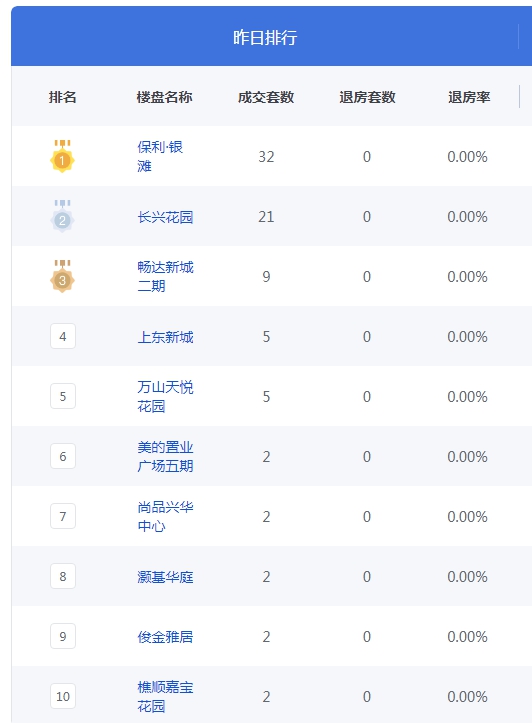Switch to the 昨日排行 tab
Viewport: 532px width, 723px height.
pyautogui.click(x=265, y=37)
